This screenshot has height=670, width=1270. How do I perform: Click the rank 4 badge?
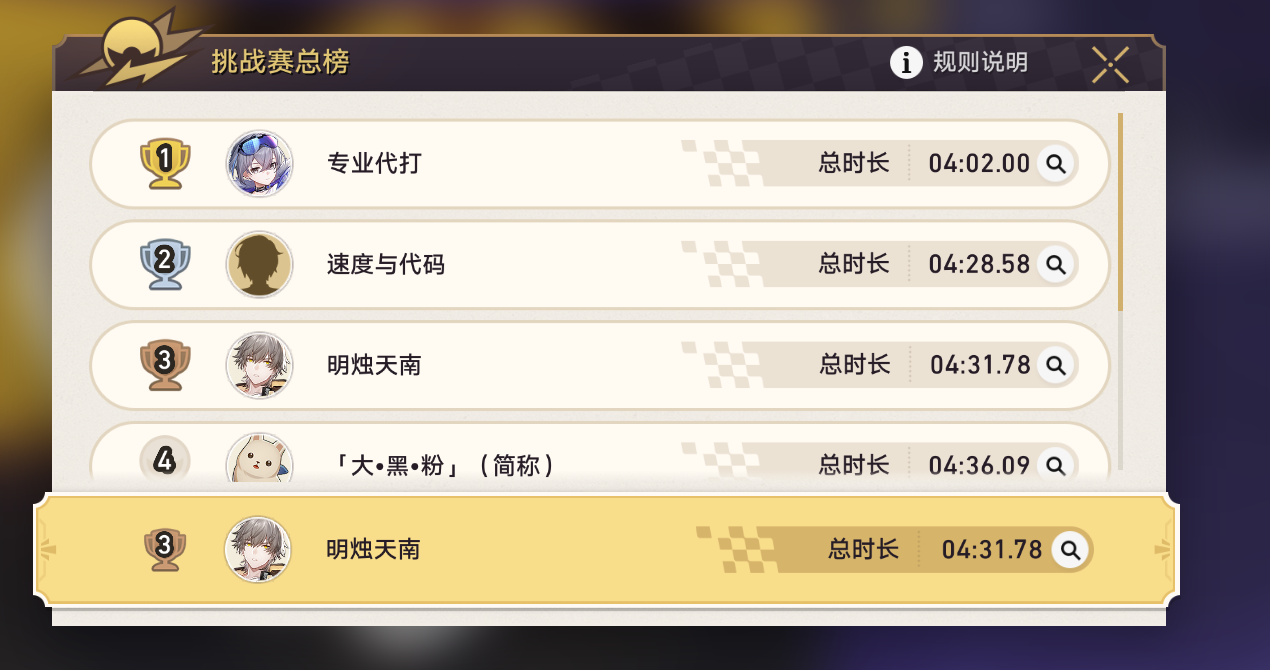pyautogui.click(x=165, y=460)
